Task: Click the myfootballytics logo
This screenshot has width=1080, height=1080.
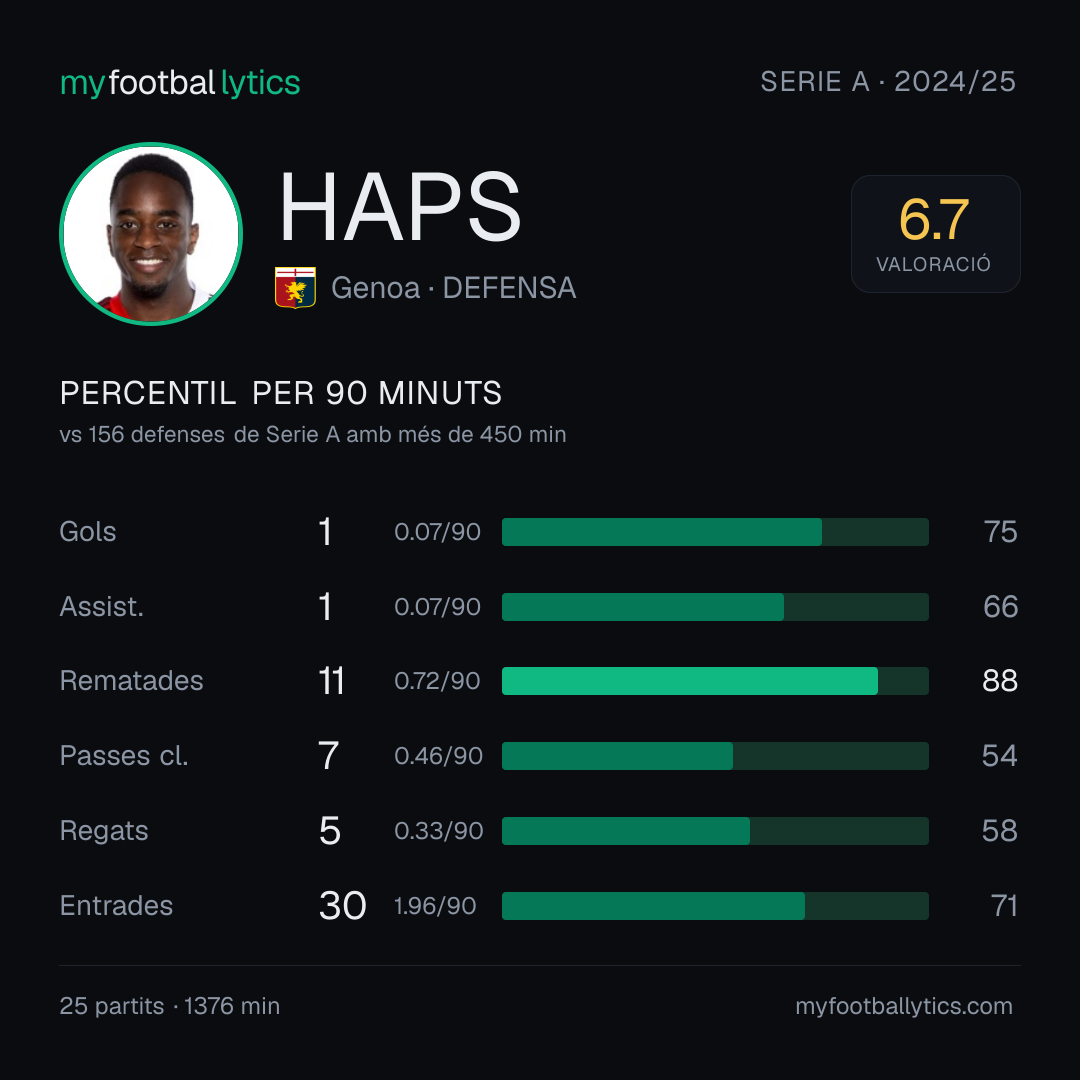Action: [x=180, y=83]
